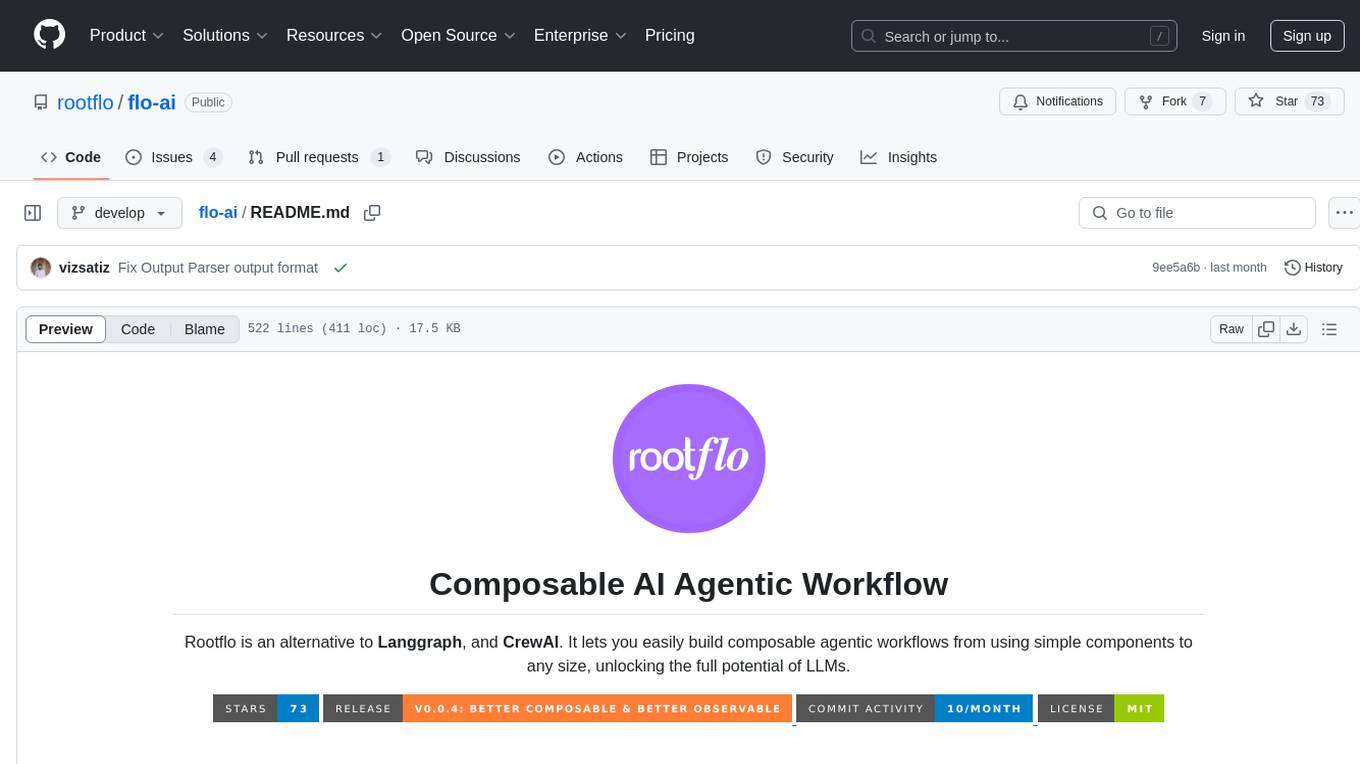Open the more file actions menu

coord(1344,213)
